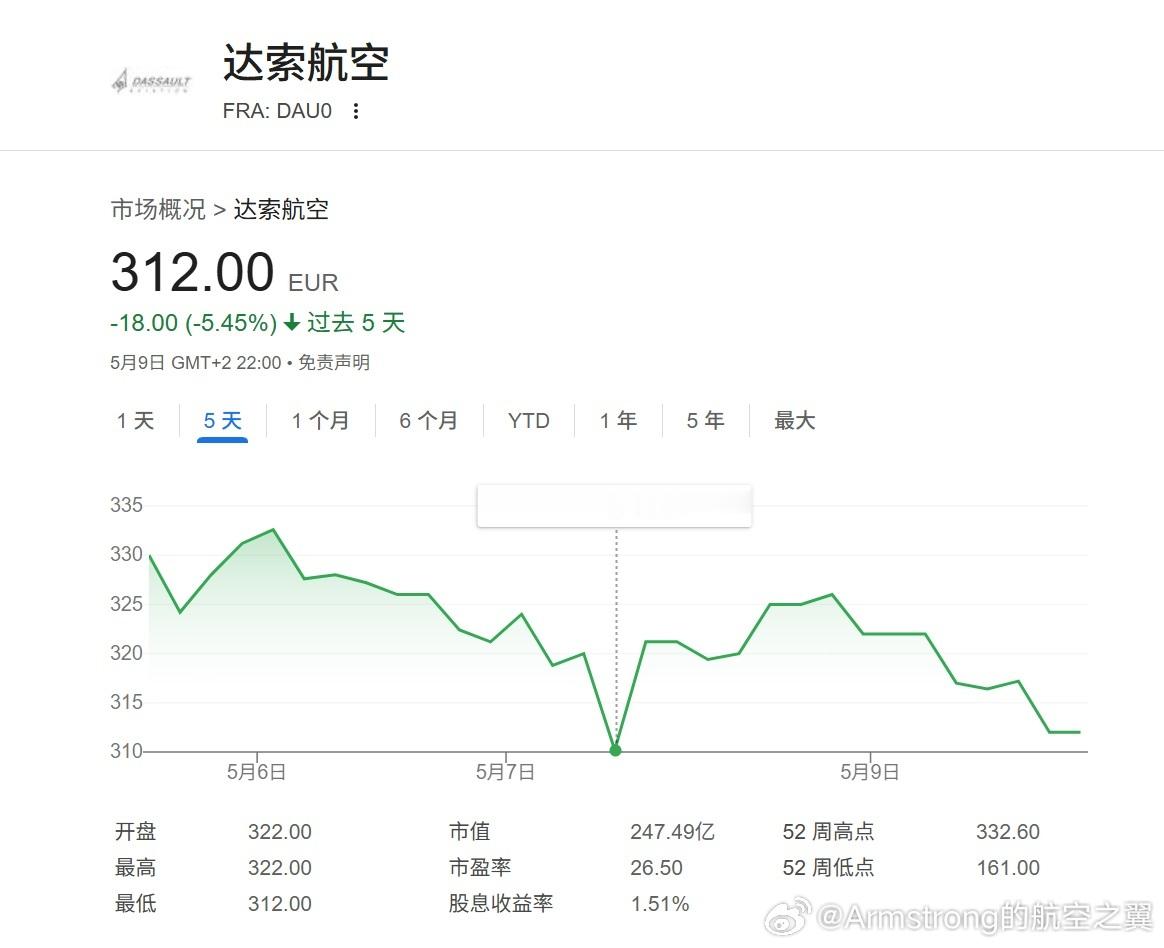
Task: Click the -18.00 (-5.45%) change value
Action: 193,323
